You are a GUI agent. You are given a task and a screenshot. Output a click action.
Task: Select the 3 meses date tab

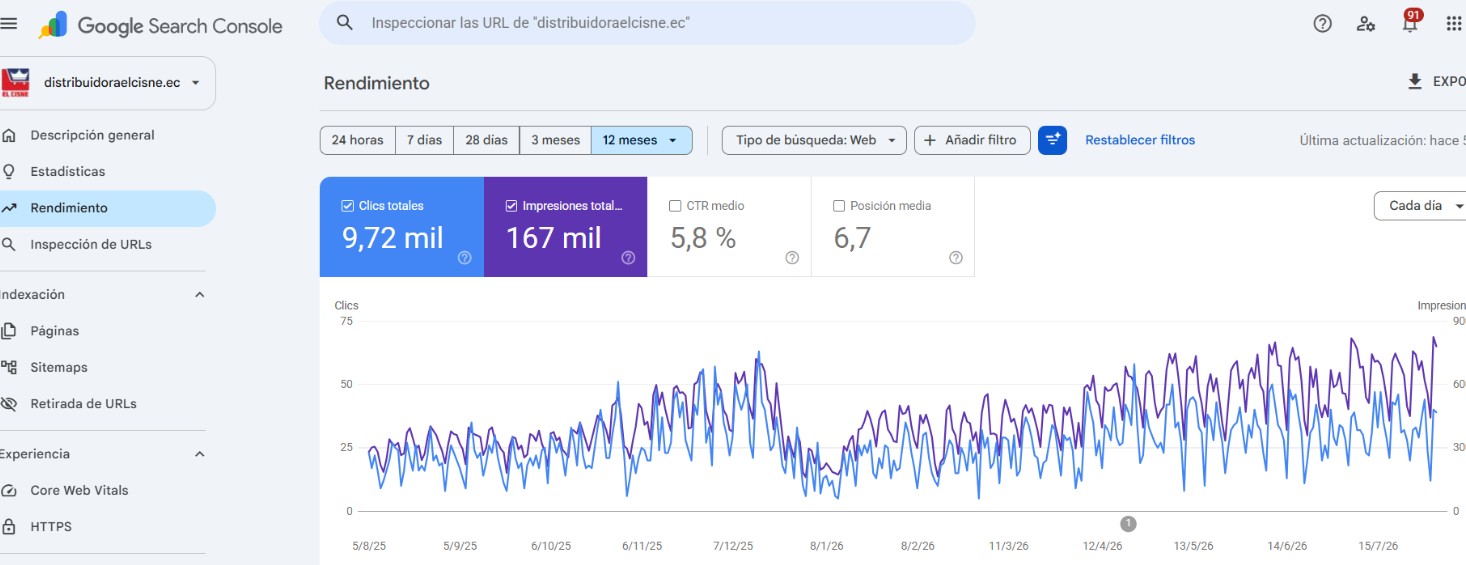(555, 140)
